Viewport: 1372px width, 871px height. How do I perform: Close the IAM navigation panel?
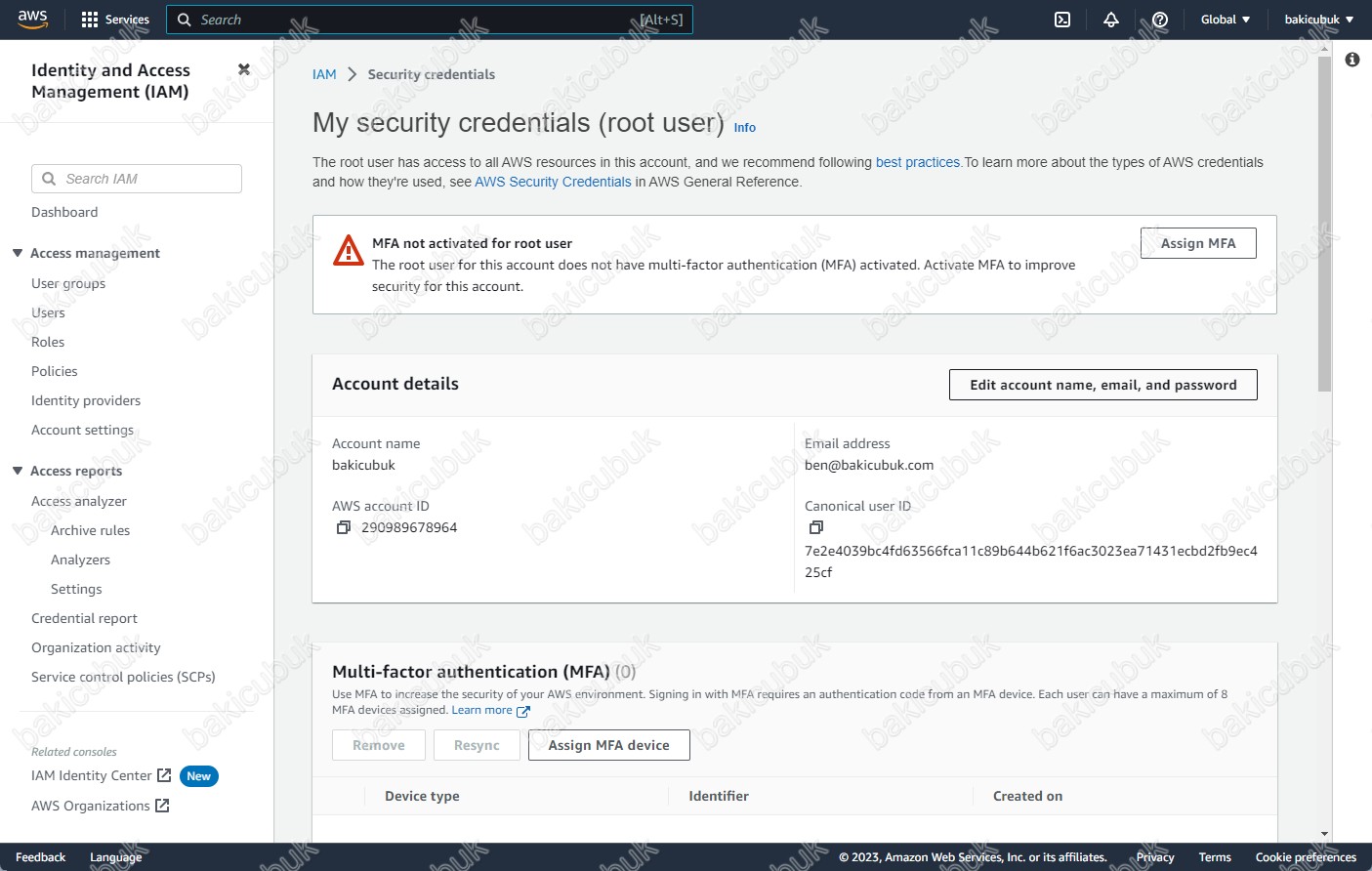click(x=244, y=69)
